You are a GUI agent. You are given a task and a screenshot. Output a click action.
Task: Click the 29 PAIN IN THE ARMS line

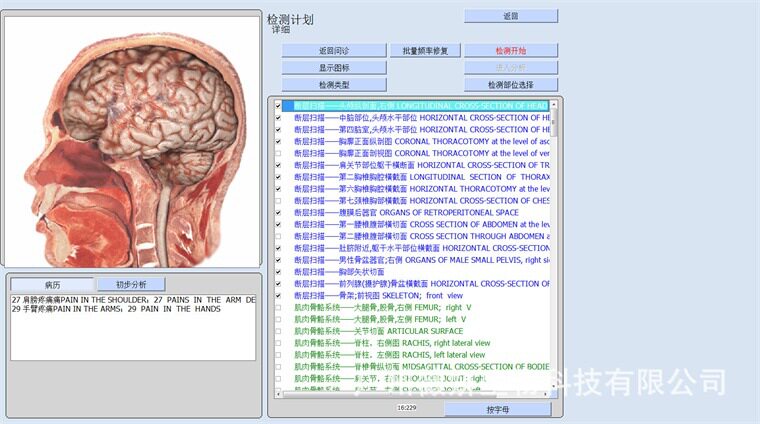[116, 309]
